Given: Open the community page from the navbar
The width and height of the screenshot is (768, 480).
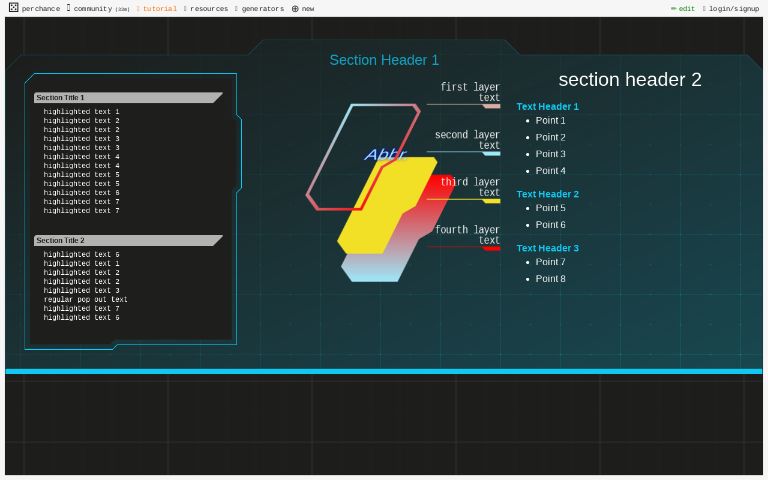Looking at the screenshot, I should point(92,9).
